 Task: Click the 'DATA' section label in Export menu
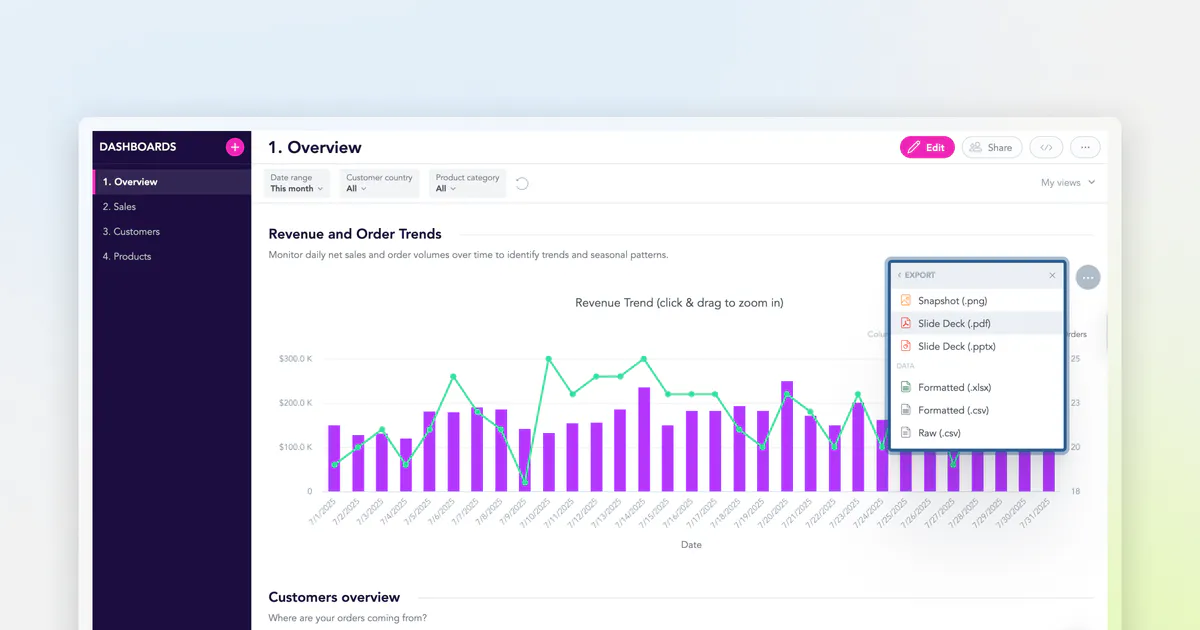905,366
